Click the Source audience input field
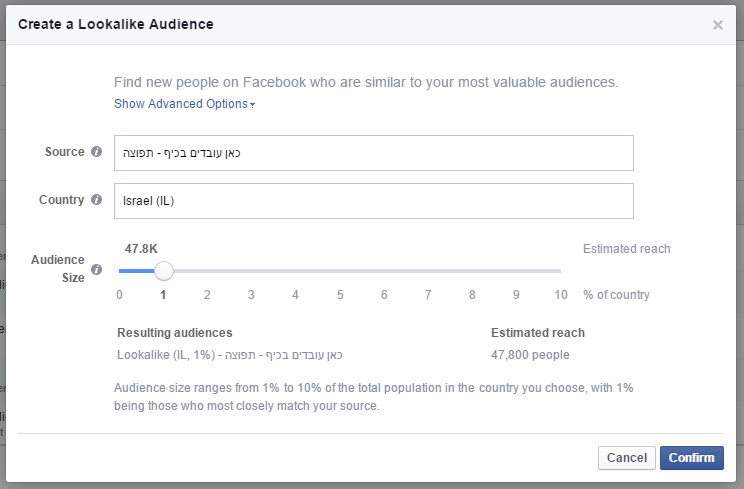 point(373,153)
